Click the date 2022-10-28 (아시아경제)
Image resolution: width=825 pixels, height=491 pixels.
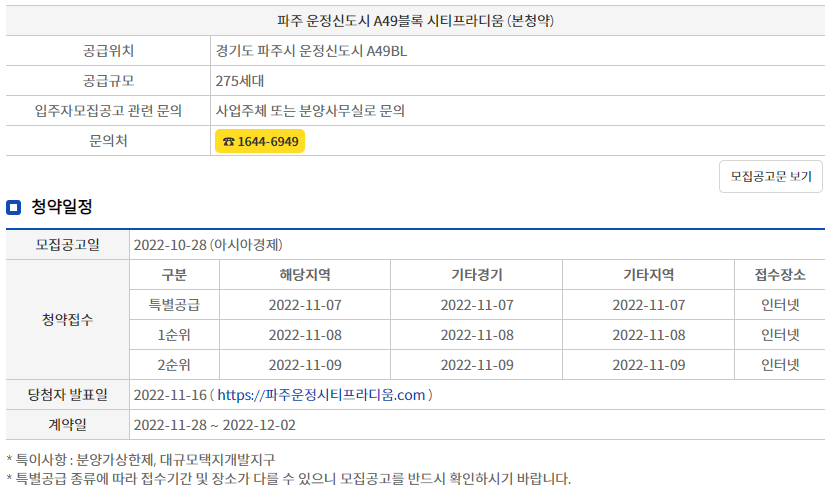[x=208, y=245]
